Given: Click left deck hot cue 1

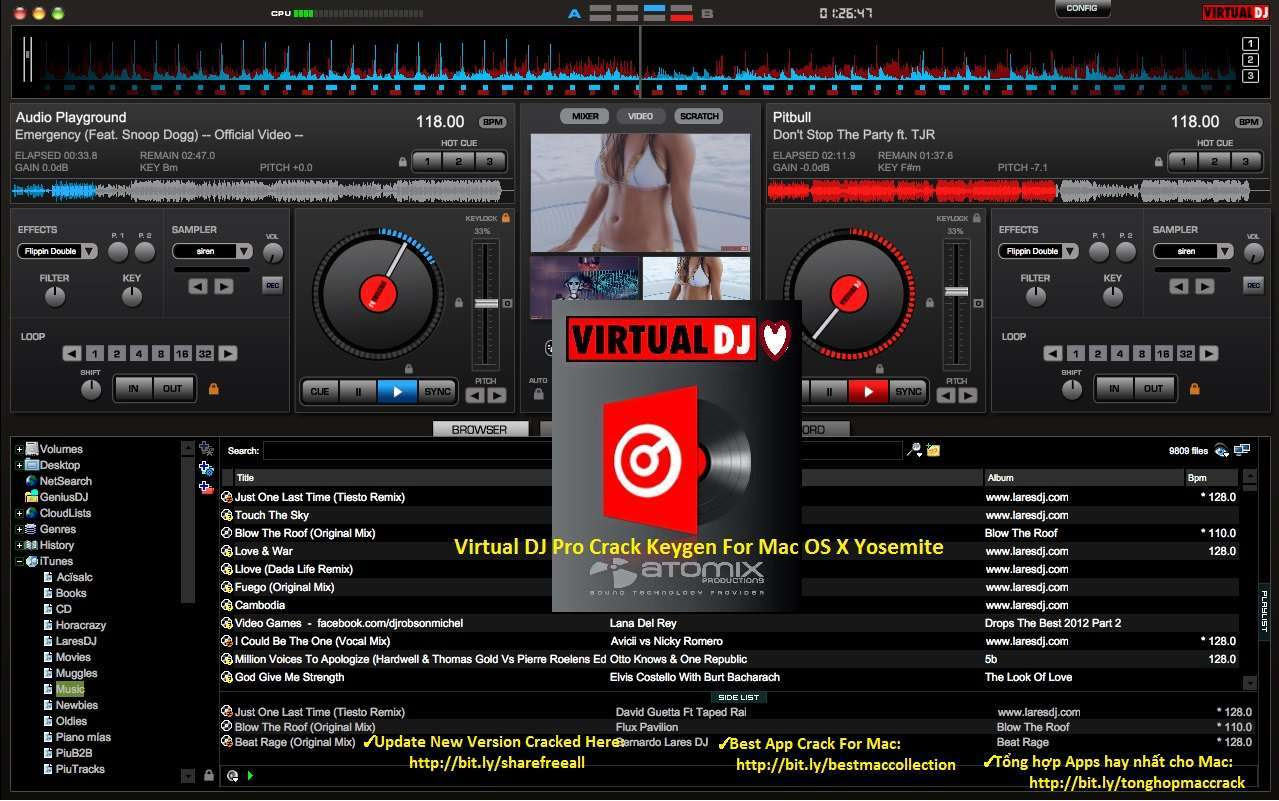Looking at the screenshot, I should 427,161.
